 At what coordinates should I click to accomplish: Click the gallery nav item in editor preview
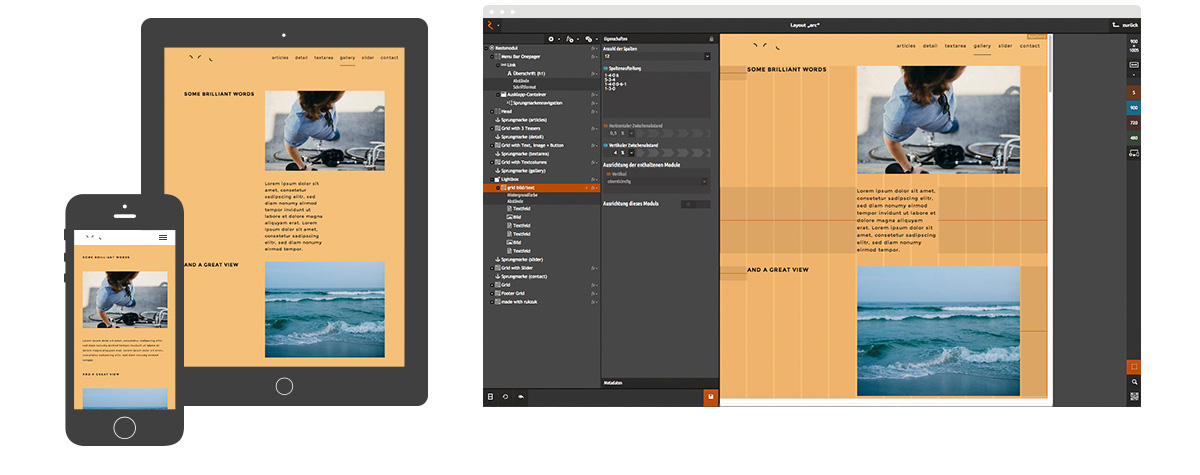point(981,46)
